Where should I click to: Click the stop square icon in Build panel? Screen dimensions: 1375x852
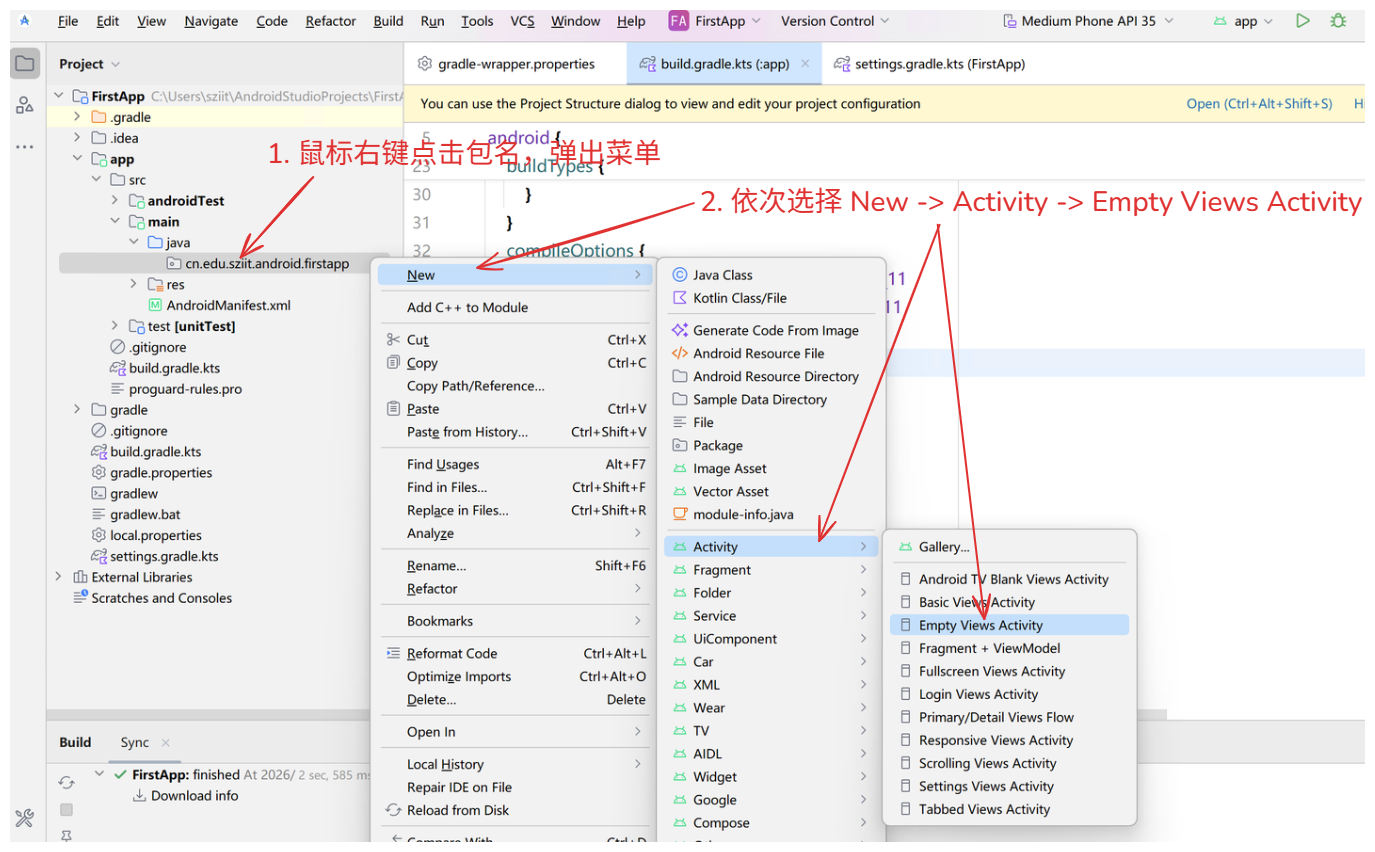(x=66, y=809)
